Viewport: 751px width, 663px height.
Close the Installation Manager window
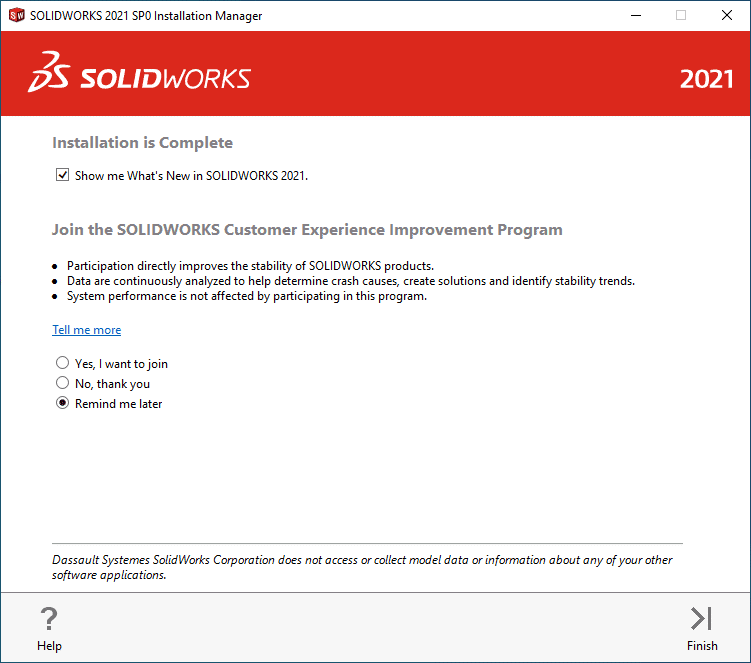(727, 15)
